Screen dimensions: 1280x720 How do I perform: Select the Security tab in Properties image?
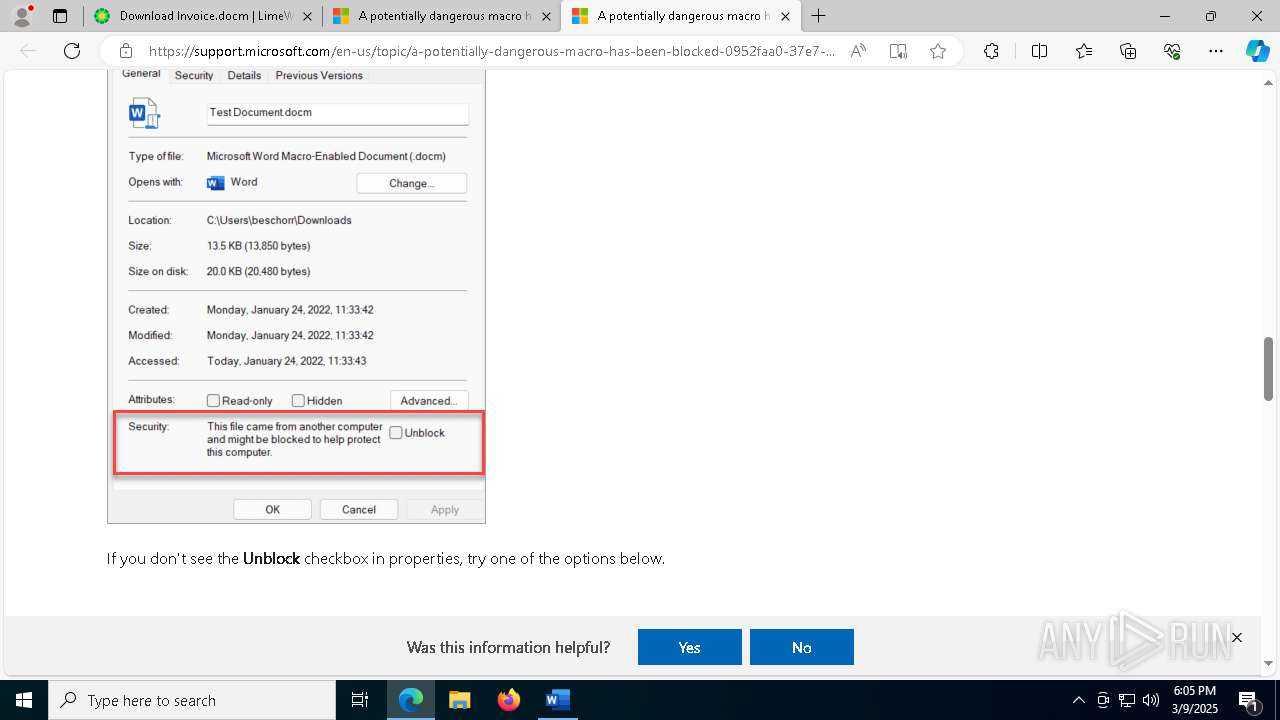pyautogui.click(x=194, y=75)
